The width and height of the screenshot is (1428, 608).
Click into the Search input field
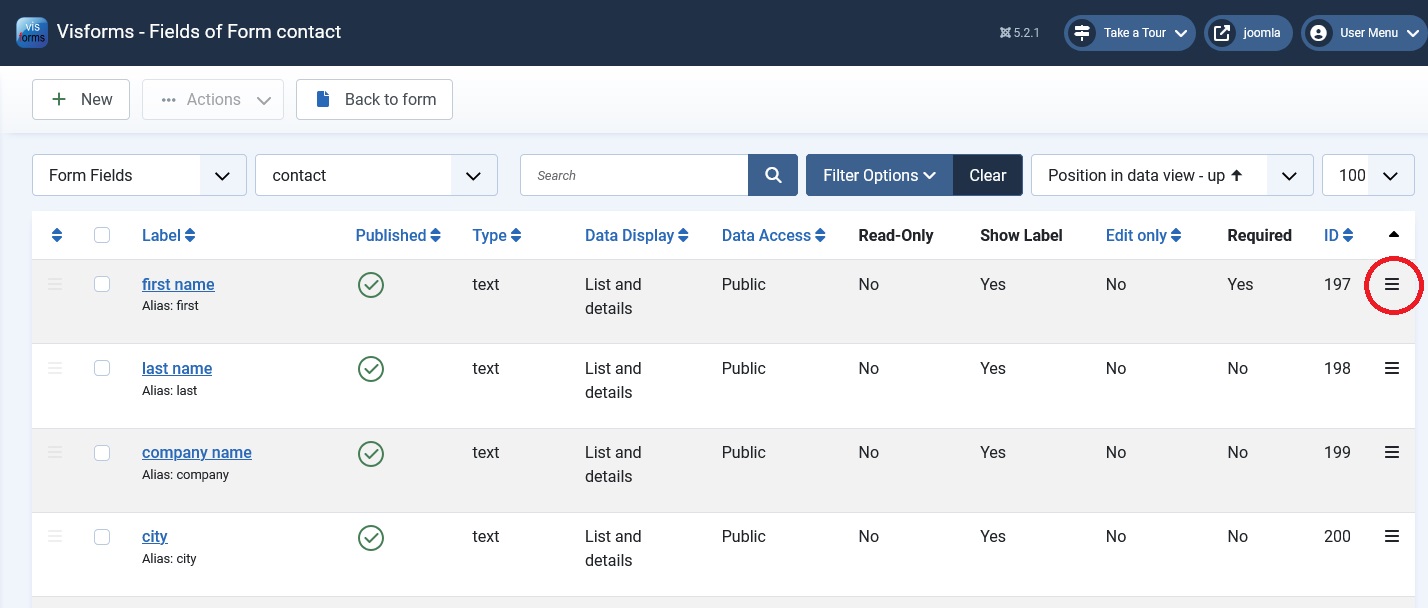click(634, 175)
